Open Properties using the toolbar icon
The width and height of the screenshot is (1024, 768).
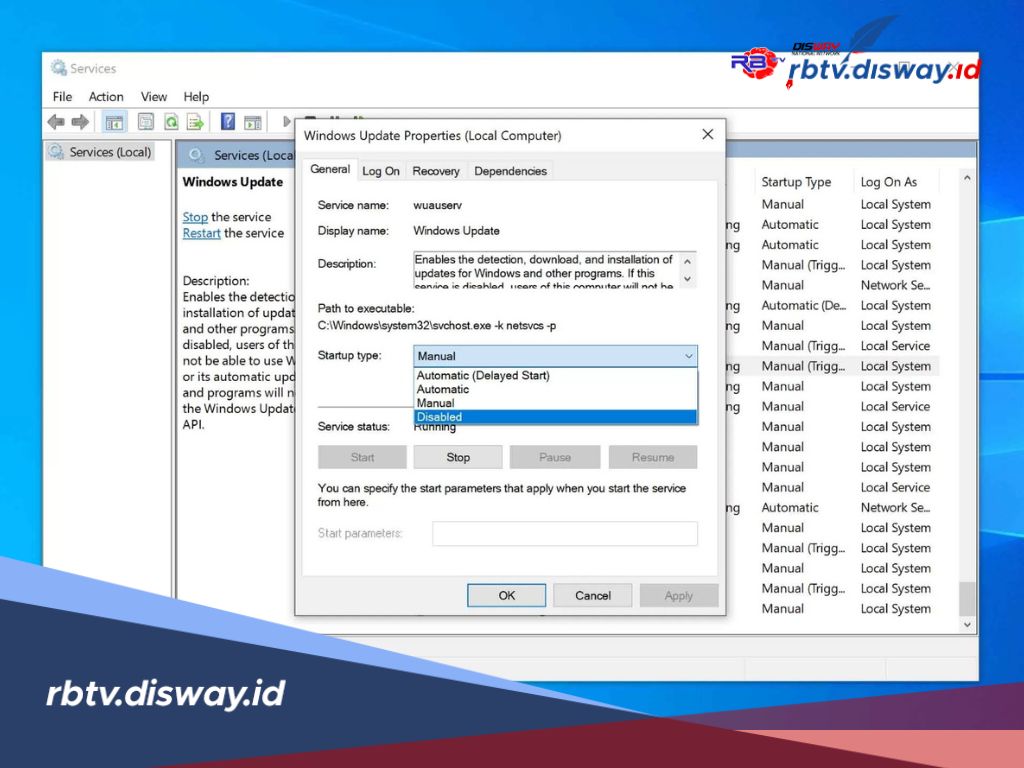(x=145, y=121)
